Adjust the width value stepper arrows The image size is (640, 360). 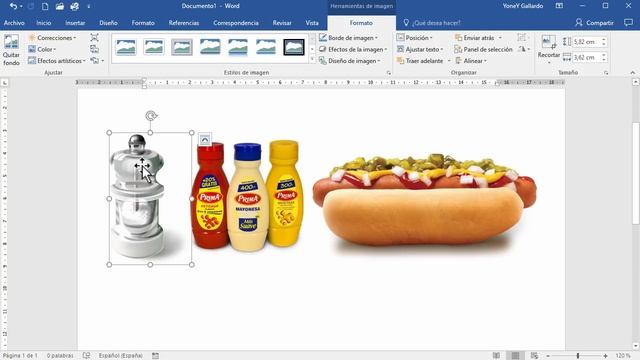(604, 57)
